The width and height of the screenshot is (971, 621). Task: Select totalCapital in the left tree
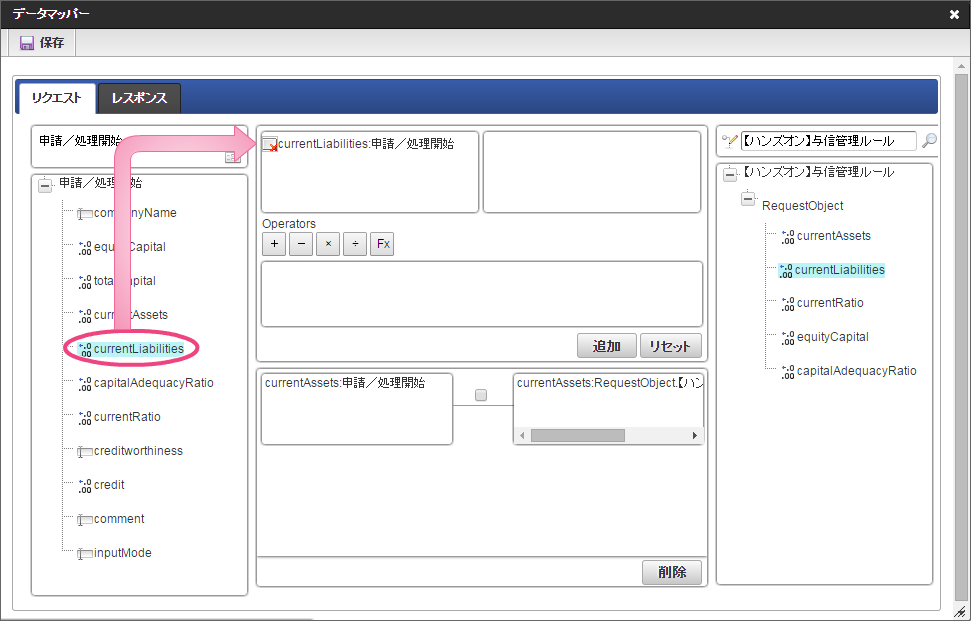pos(124,281)
